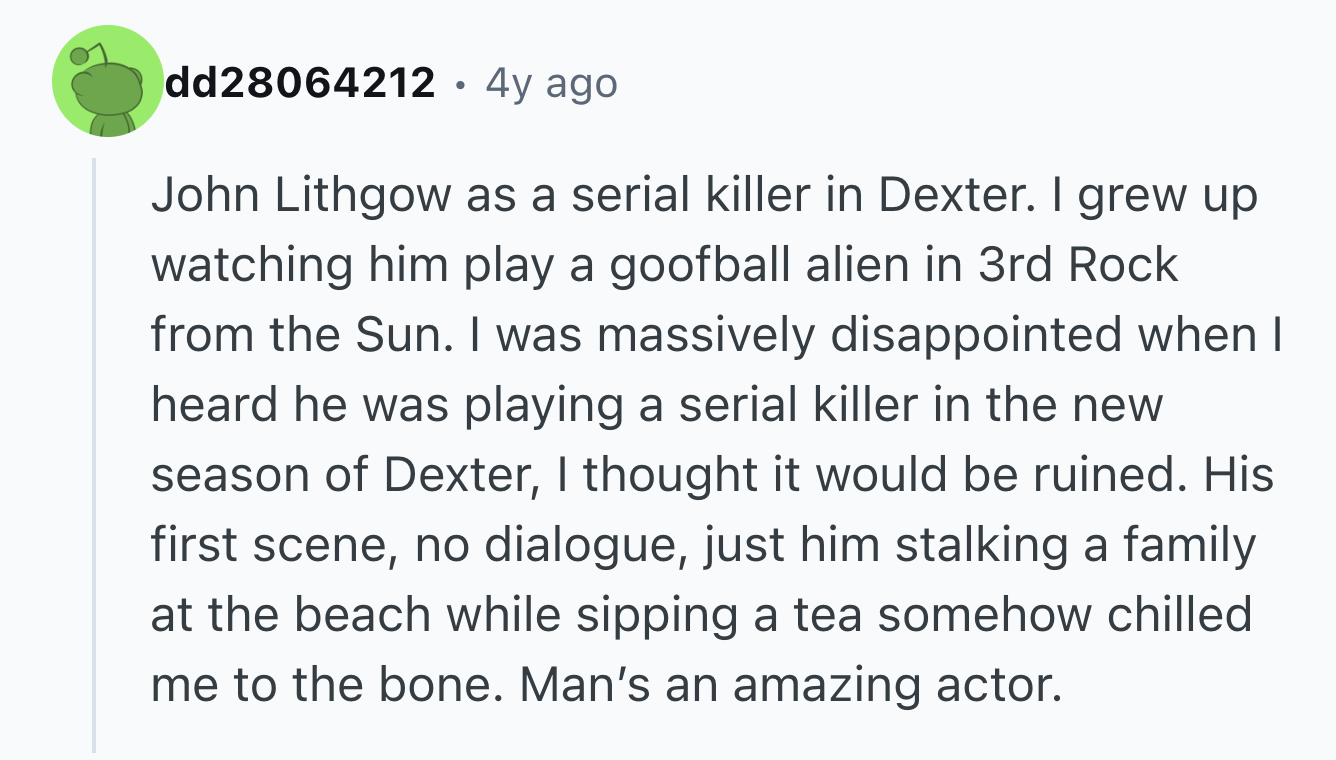Screen dimensions: 1336x760
Task: Click "me to the bone" in last line
Action: tap(331, 686)
